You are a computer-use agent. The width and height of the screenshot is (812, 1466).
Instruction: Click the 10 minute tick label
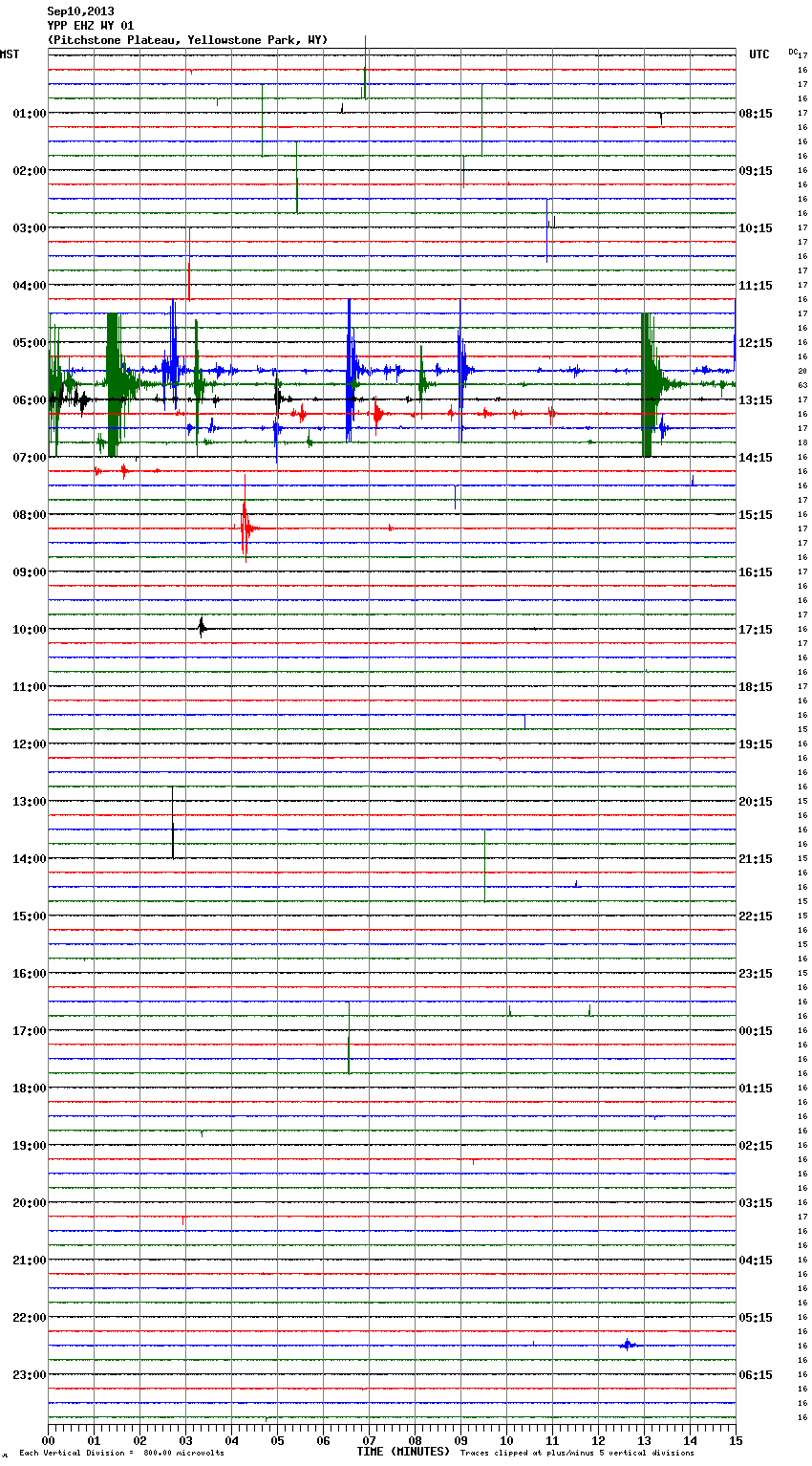pyautogui.click(x=506, y=1439)
